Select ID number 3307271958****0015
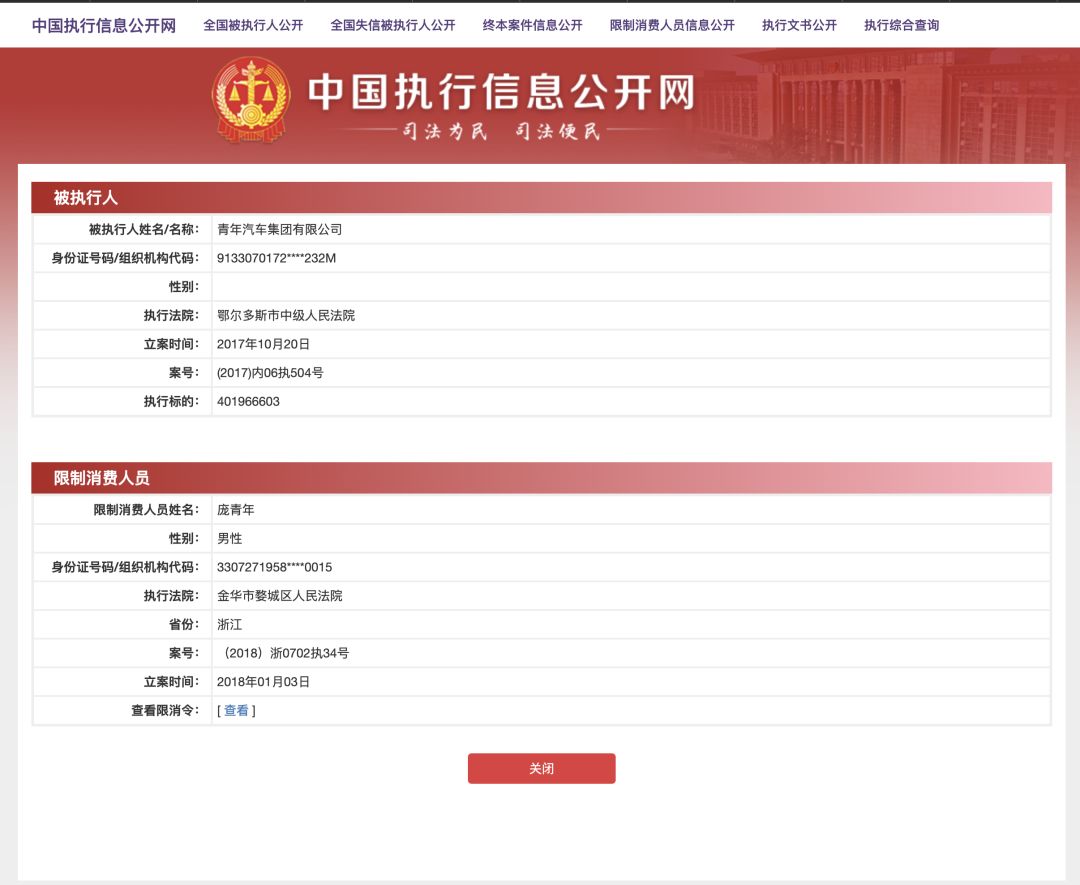 coord(274,568)
